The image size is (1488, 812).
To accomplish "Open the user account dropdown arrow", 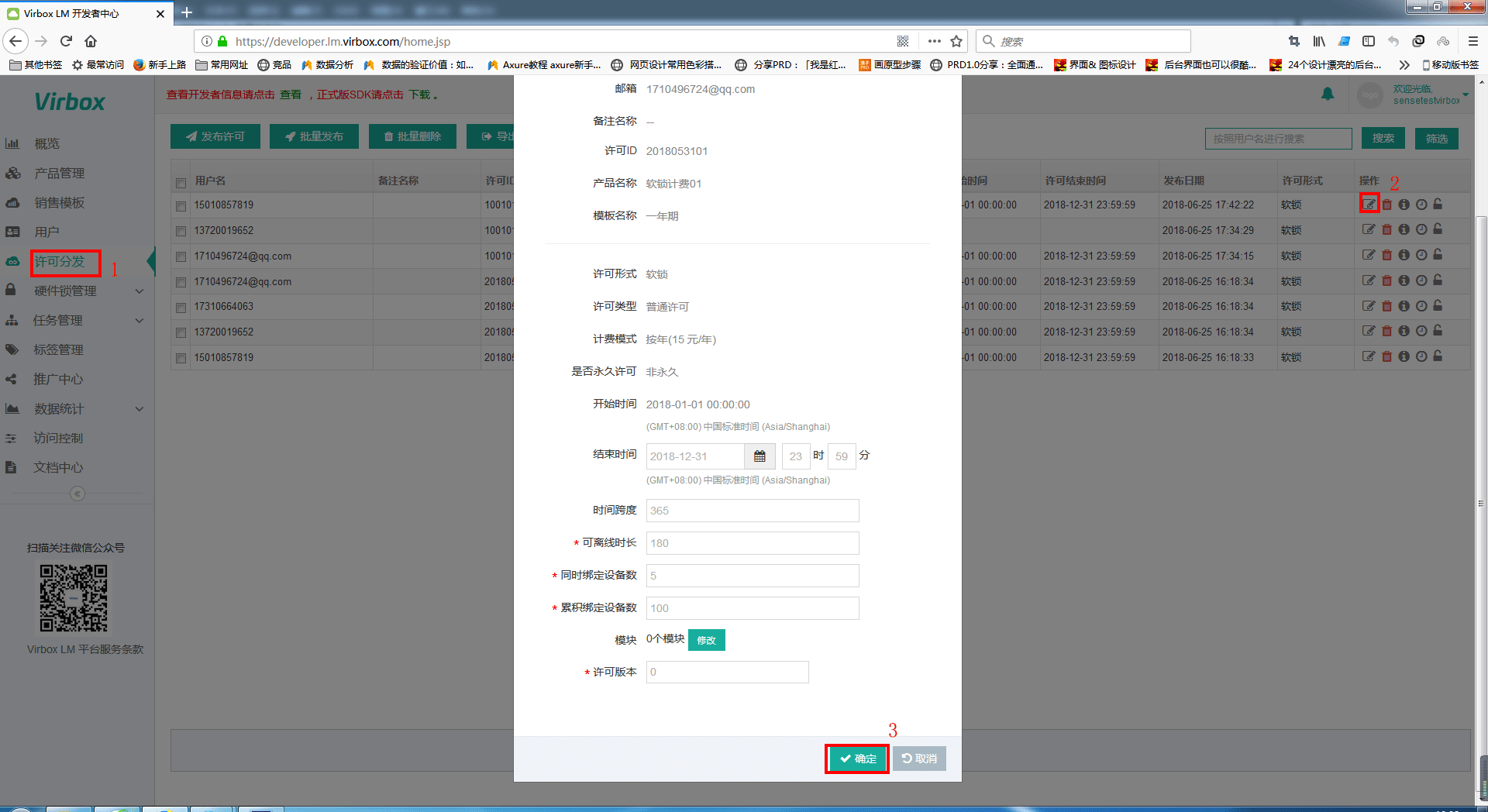I will tap(1466, 95).
